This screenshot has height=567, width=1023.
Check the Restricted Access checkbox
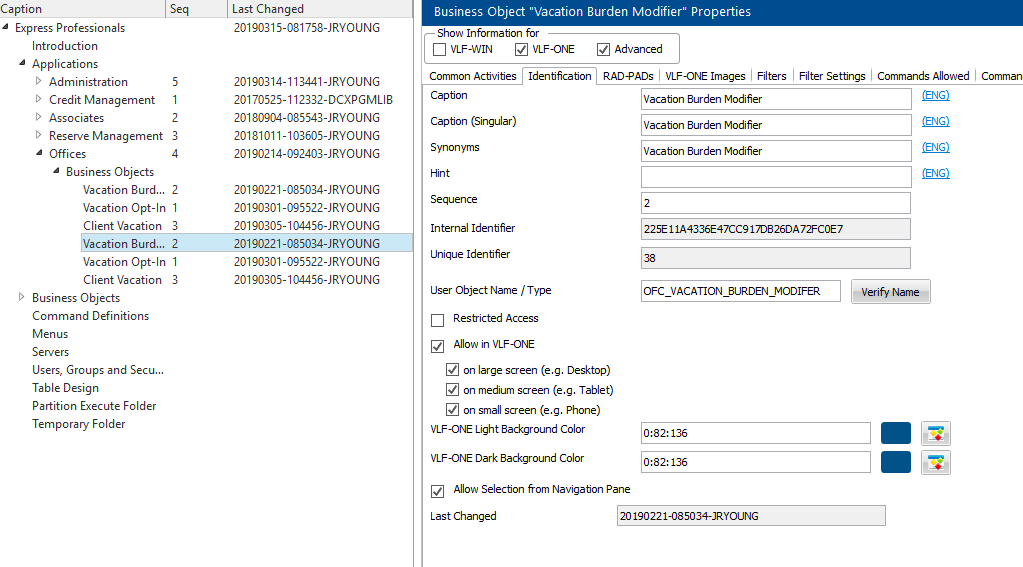437,320
